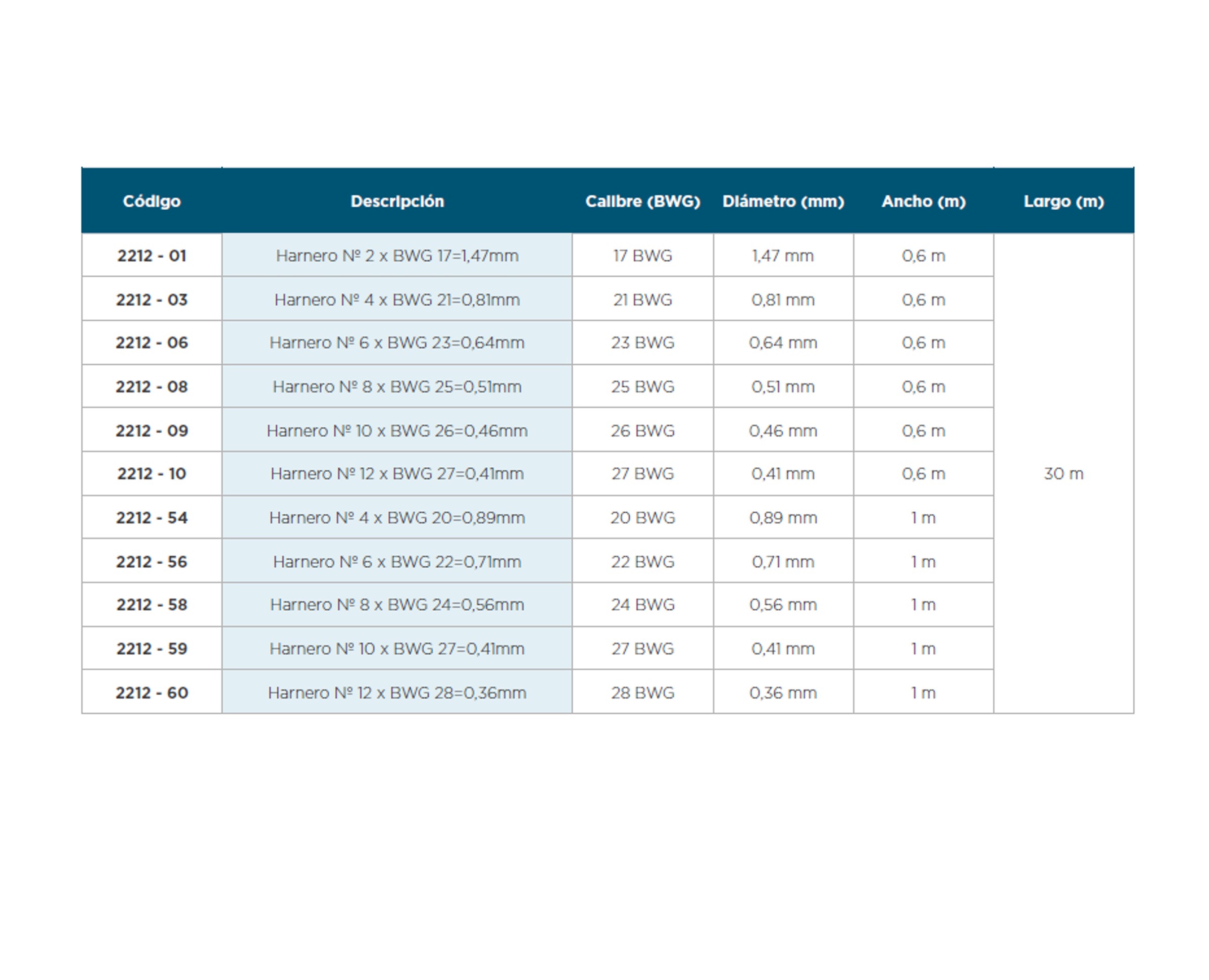The width and height of the screenshot is (1209, 980).
Task: Click the Calibre (BWG) column header
Action: click(642, 201)
